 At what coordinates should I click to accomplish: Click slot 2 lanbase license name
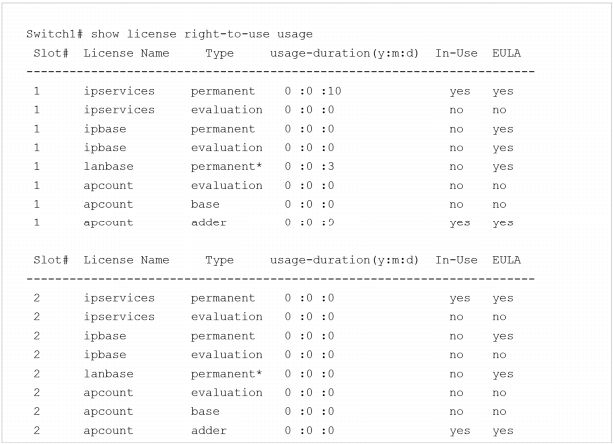tap(108, 374)
